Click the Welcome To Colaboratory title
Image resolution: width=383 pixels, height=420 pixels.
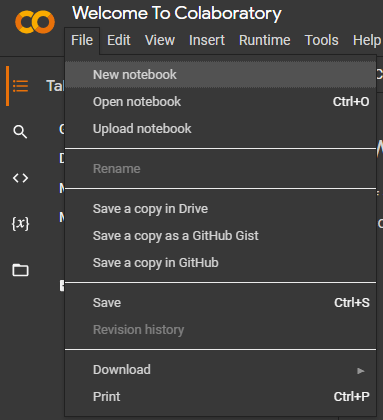pos(177,13)
